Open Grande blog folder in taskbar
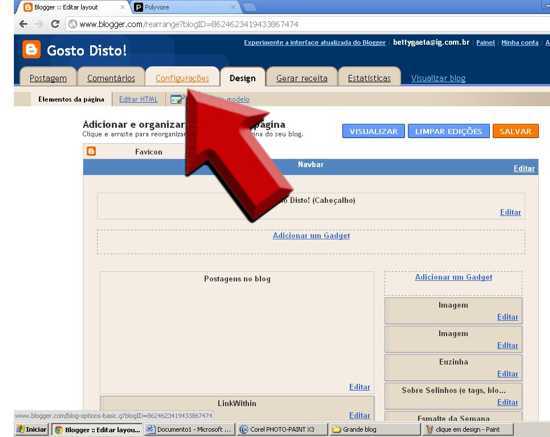550x437 pixels. [375, 429]
